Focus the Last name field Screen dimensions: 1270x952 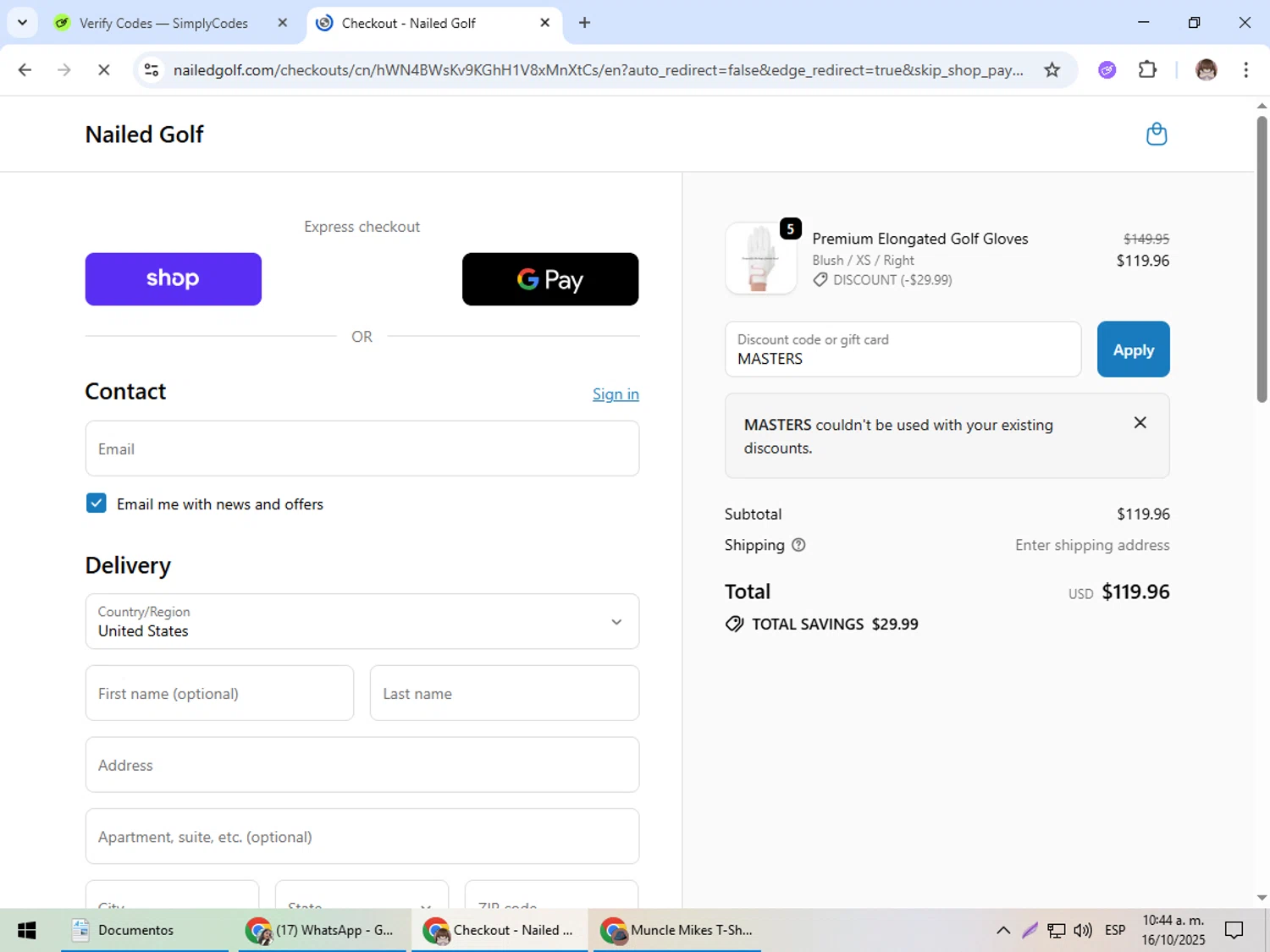tap(505, 693)
